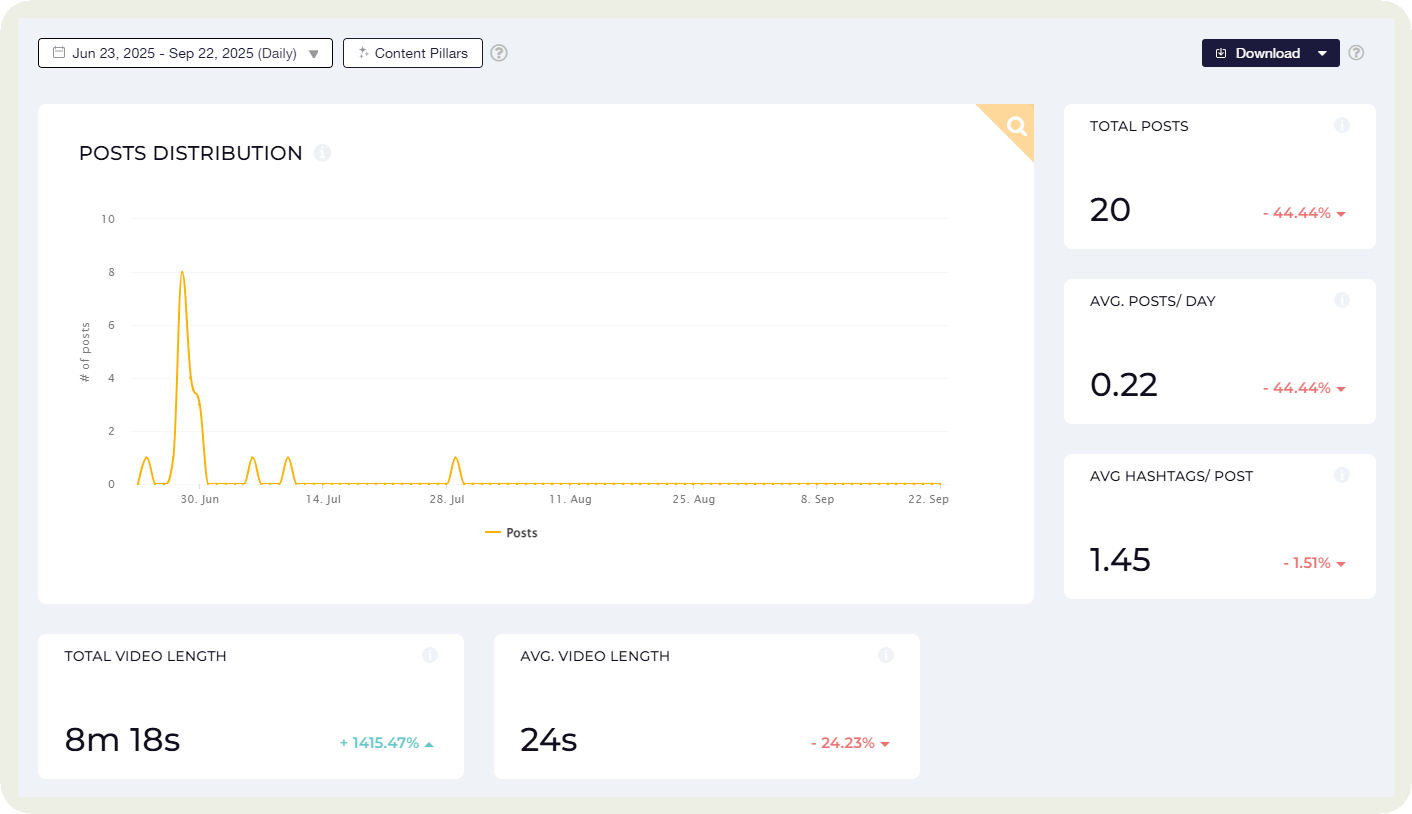The image size is (1412, 814).
Task: Click info icon on Avg Hashtags/Post card
Action: click(x=1342, y=475)
